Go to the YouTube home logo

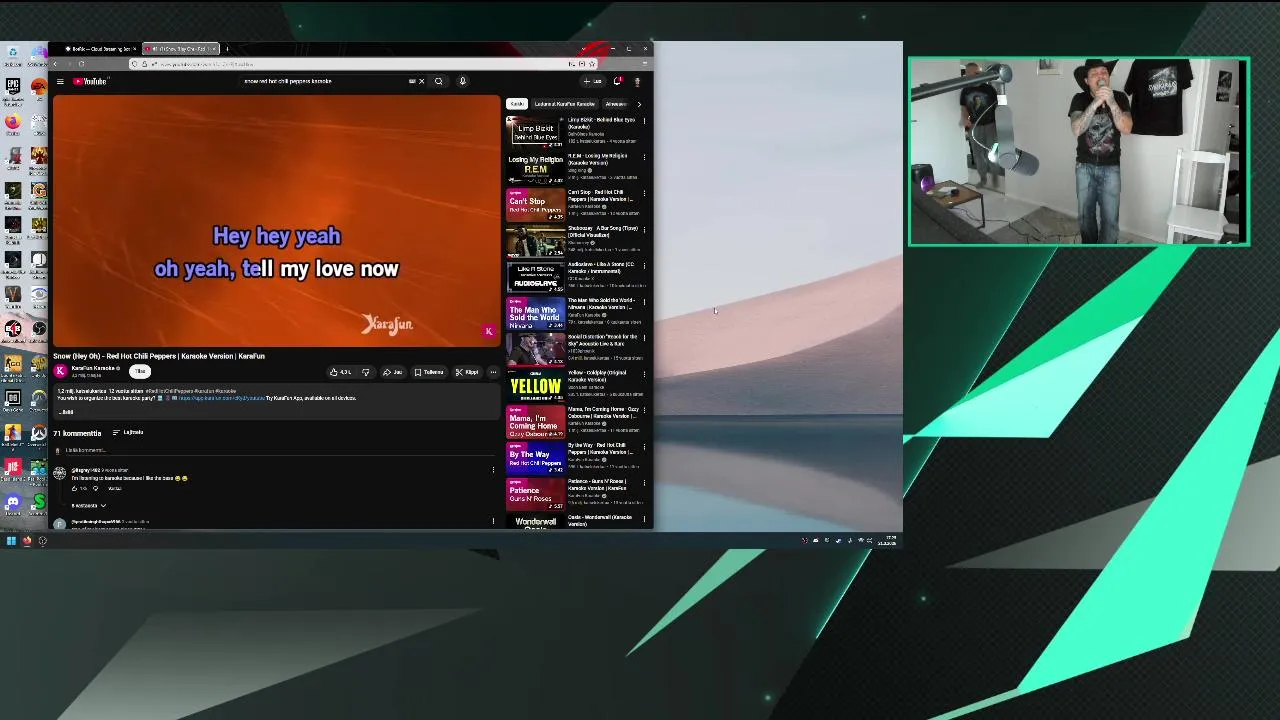click(90, 81)
